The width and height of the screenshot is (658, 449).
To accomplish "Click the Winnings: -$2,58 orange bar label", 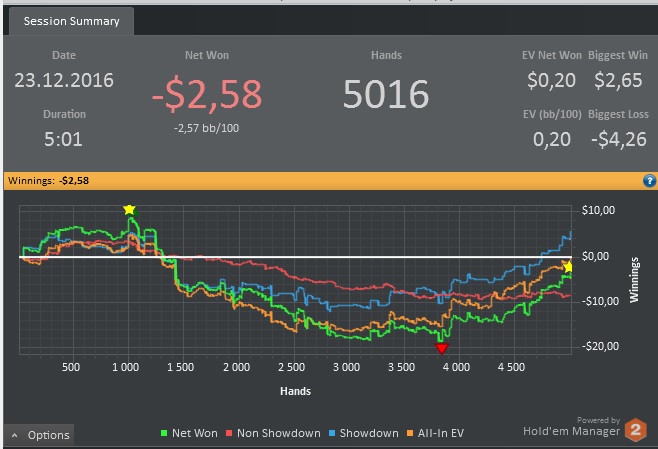I will [48, 181].
